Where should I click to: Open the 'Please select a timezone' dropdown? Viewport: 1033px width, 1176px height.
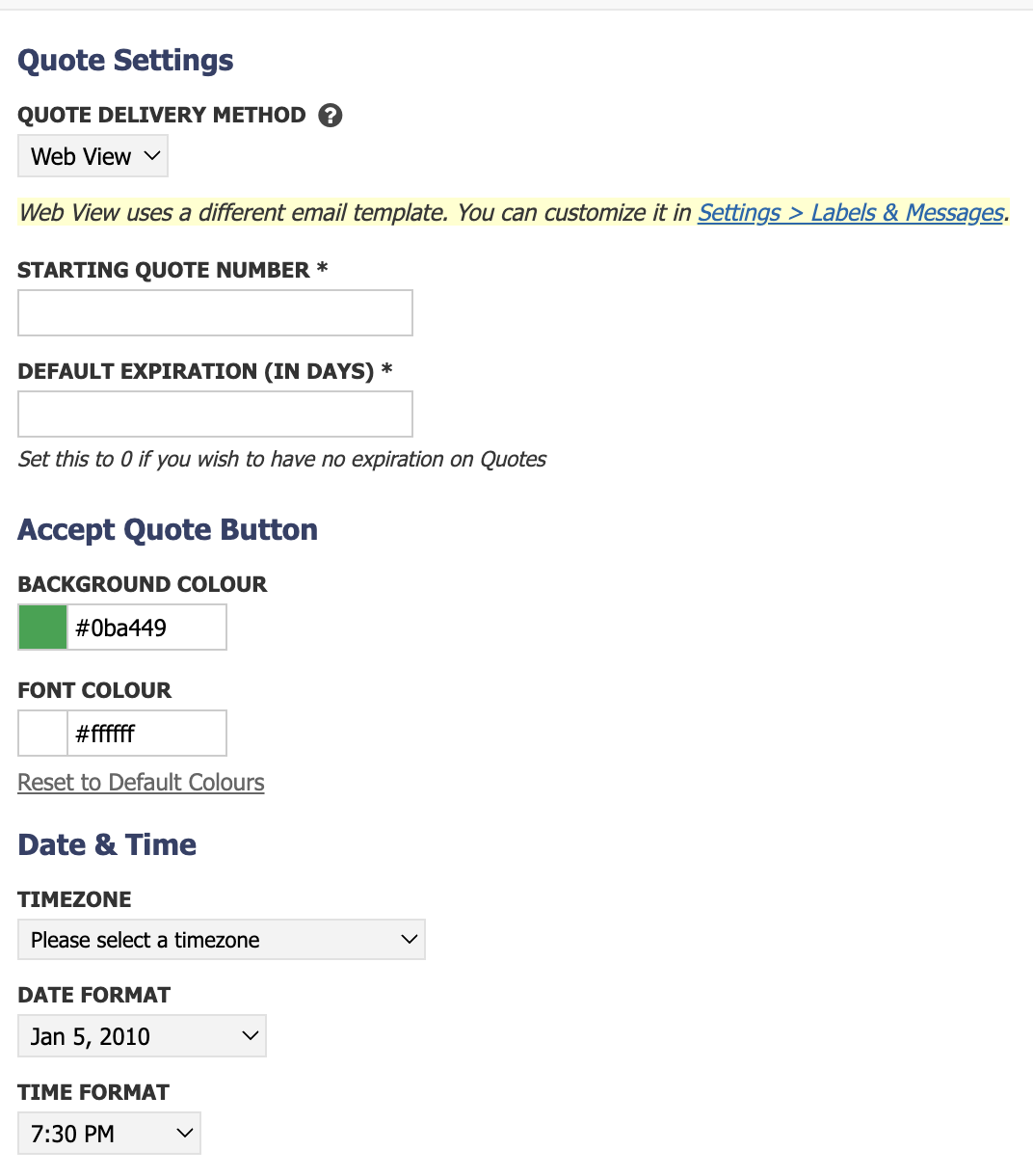[x=222, y=940]
